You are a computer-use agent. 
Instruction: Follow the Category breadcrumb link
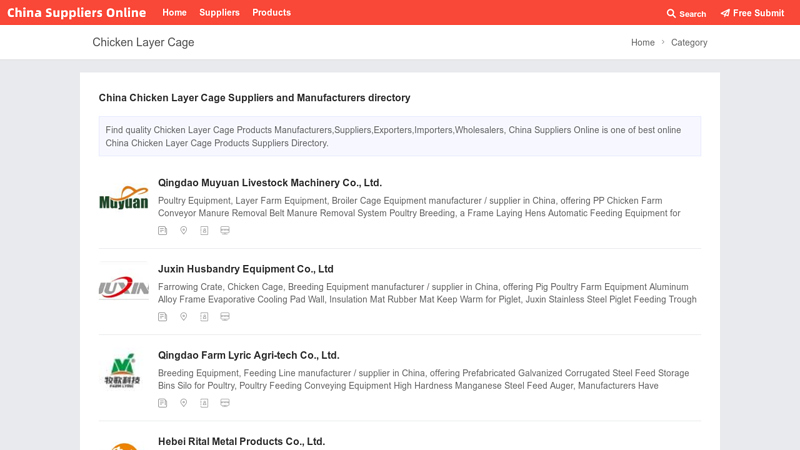(689, 43)
